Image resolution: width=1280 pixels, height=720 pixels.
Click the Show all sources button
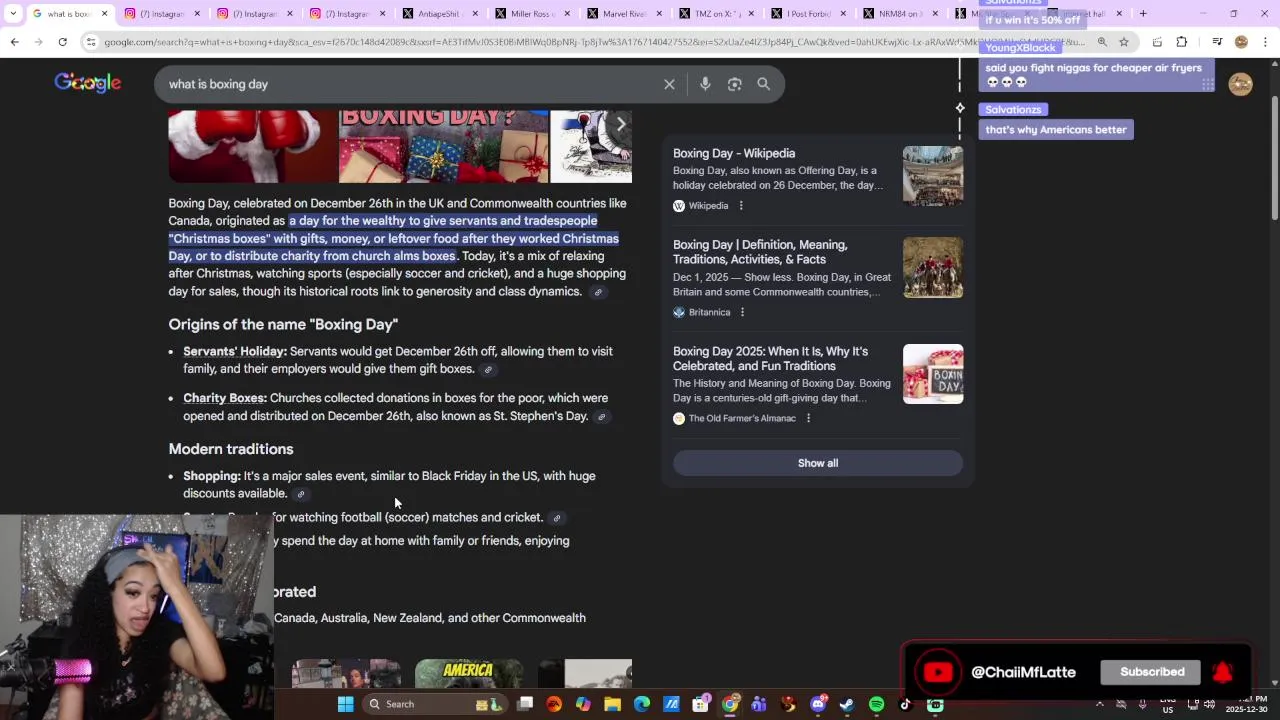pyautogui.click(x=818, y=464)
